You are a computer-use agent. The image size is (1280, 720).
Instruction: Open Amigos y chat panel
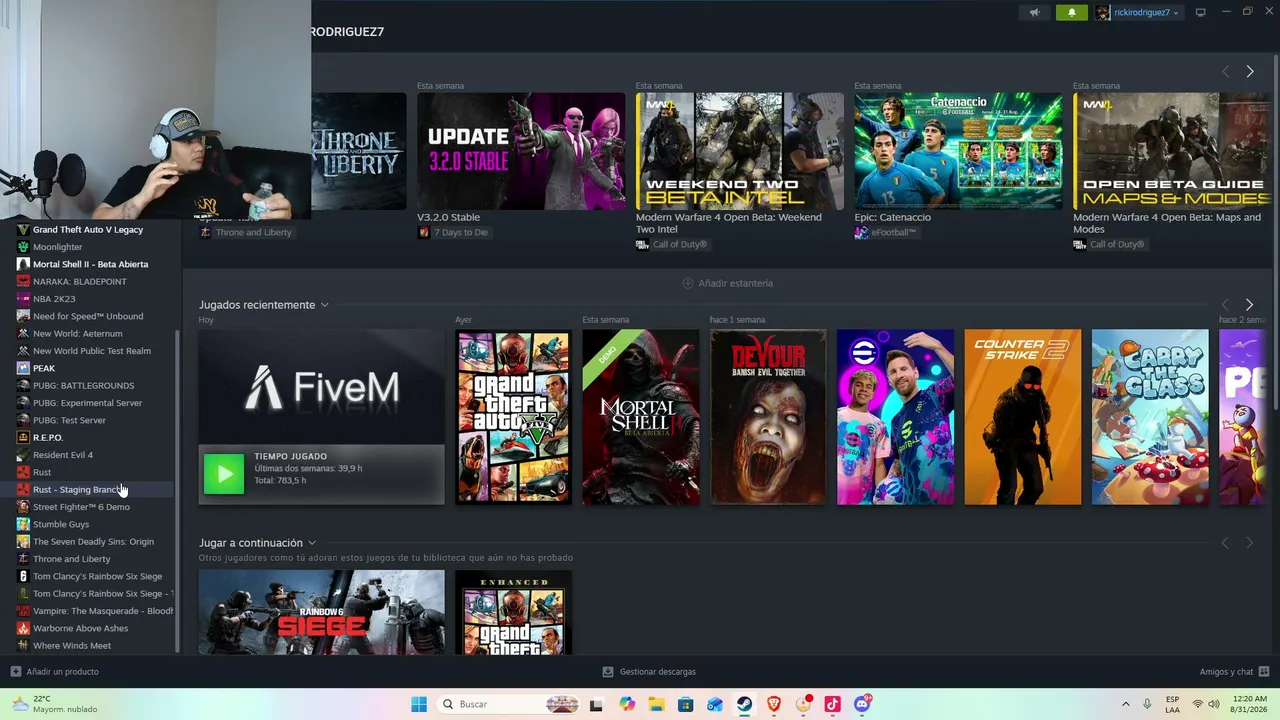pos(1234,672)
